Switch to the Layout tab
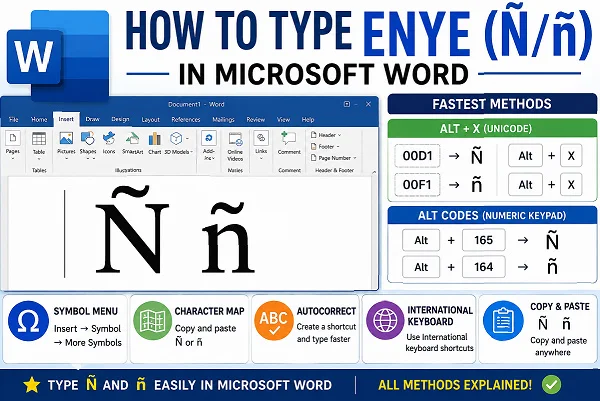Image resolution: width=600 pixels, height=401 pixels. point(150,120)
